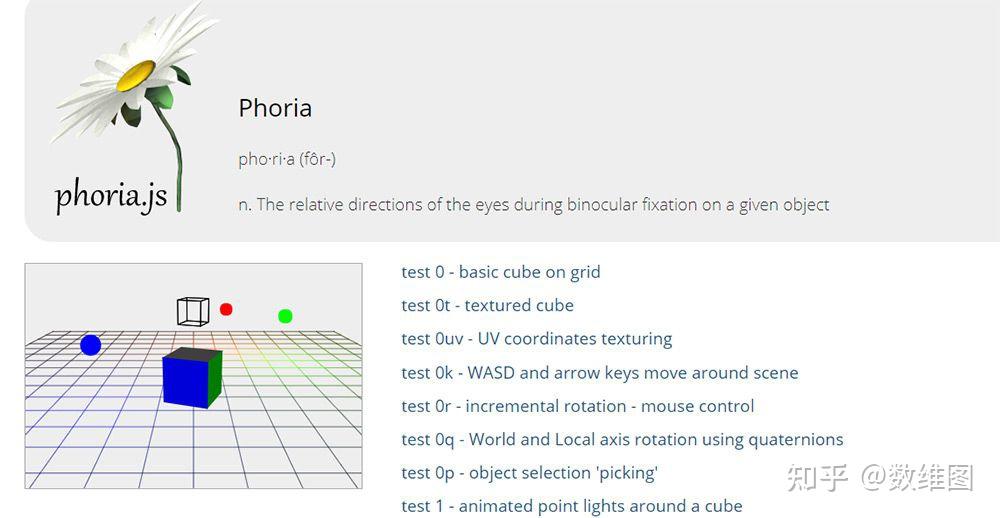Click the Phoria heading title
This screenshot has height=518, width=1000.
tap(275, 108)
